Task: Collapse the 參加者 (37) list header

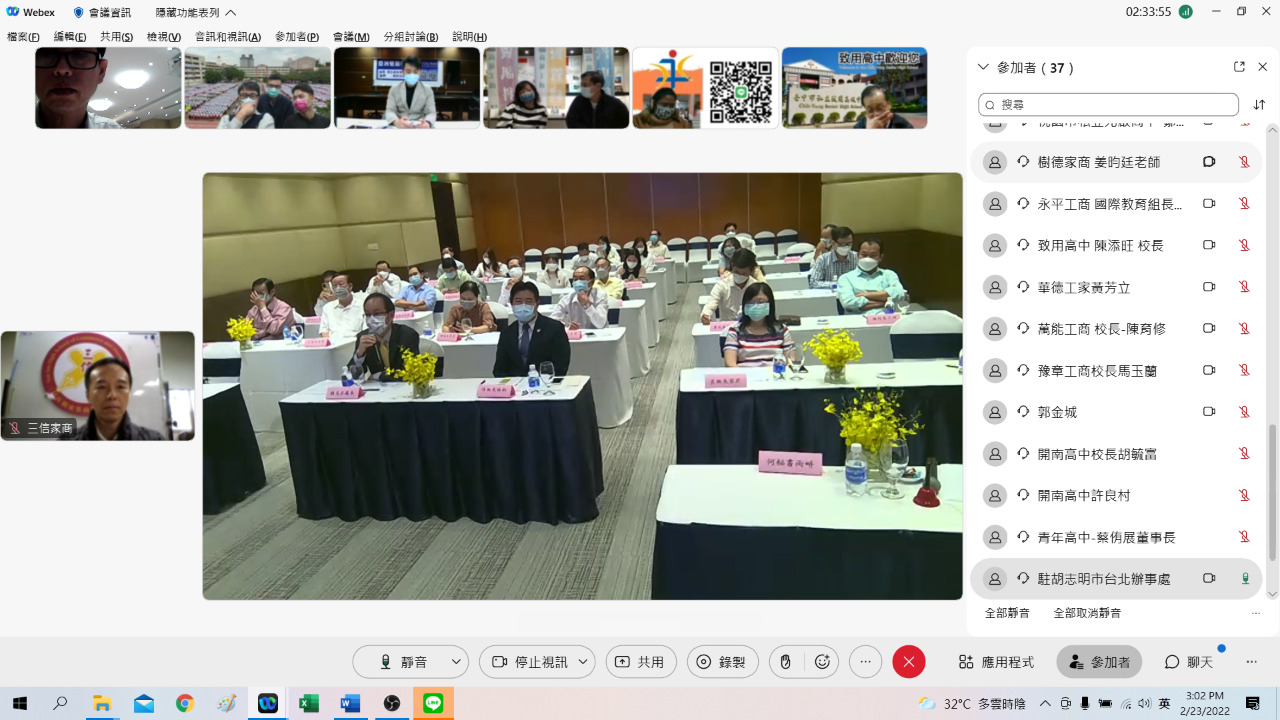Action: (983, 67)
